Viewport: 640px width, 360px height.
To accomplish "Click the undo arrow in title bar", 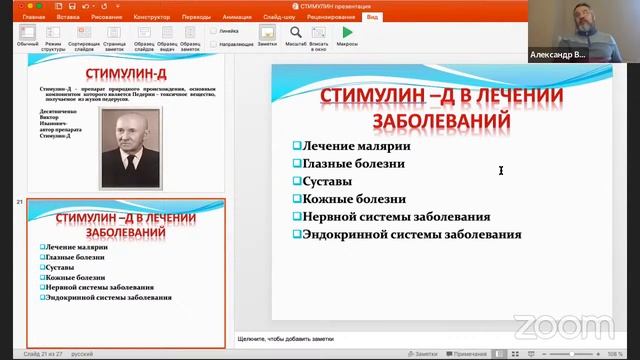I will click(85, 6).
